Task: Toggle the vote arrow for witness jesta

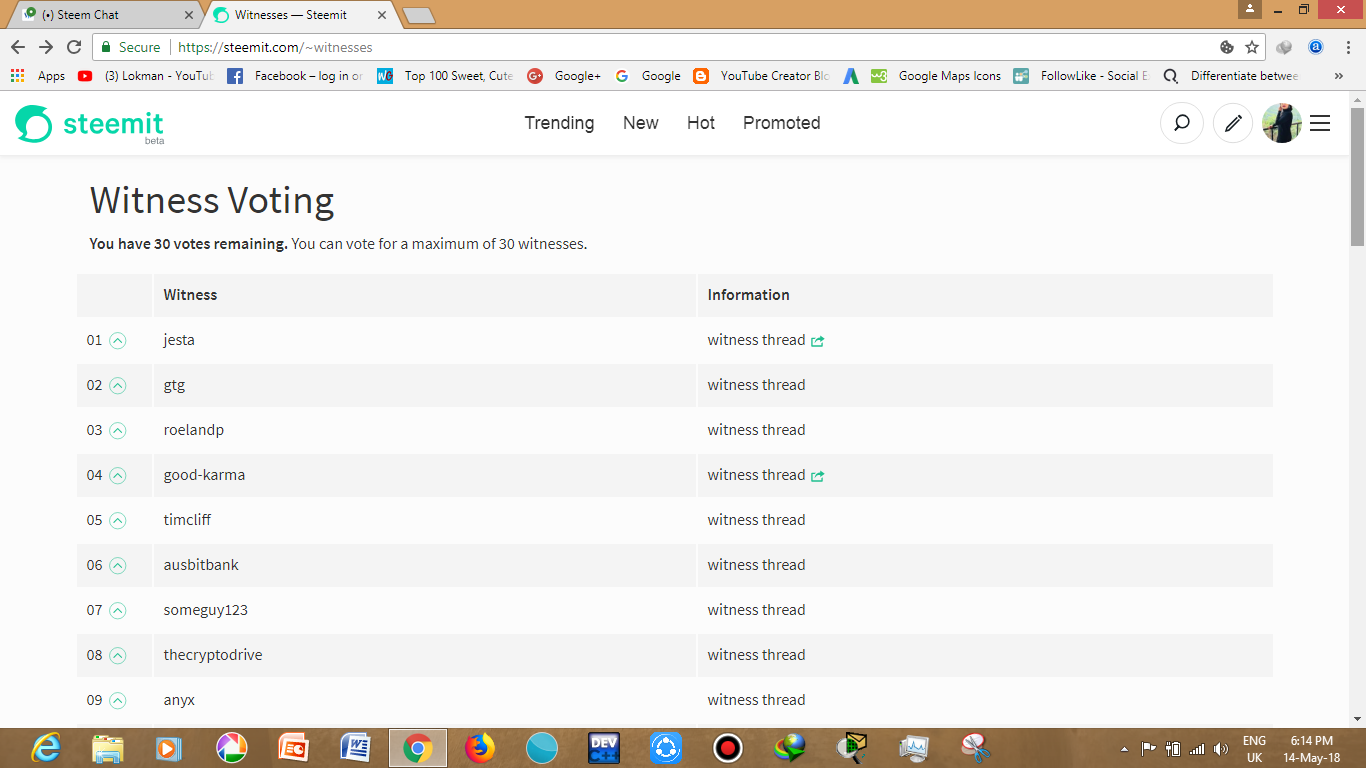Action: (x=117, y=341)
